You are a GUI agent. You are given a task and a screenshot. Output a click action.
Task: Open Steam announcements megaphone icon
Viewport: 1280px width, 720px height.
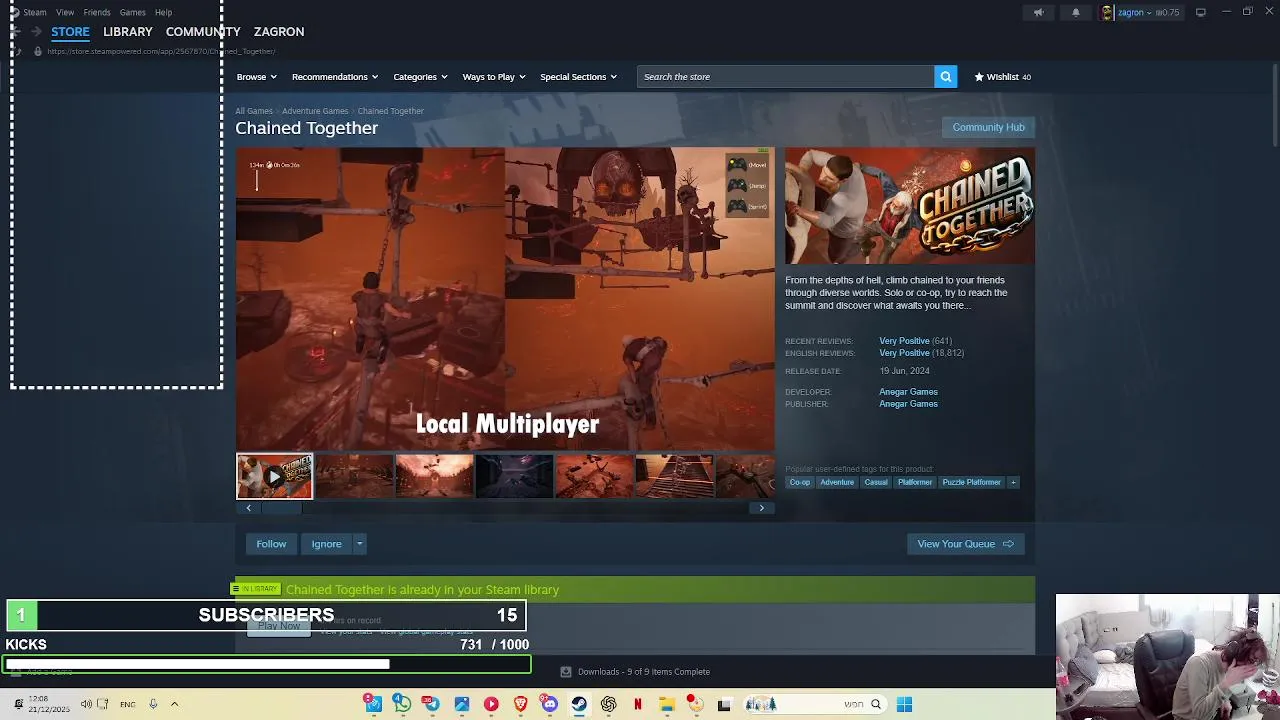click(x=1038, y=12)
